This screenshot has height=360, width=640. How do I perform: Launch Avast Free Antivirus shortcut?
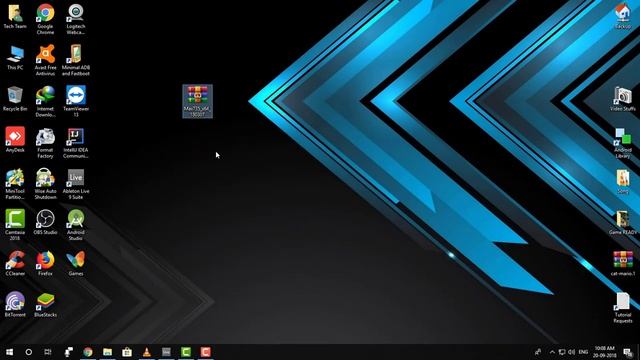pos(45,60)
